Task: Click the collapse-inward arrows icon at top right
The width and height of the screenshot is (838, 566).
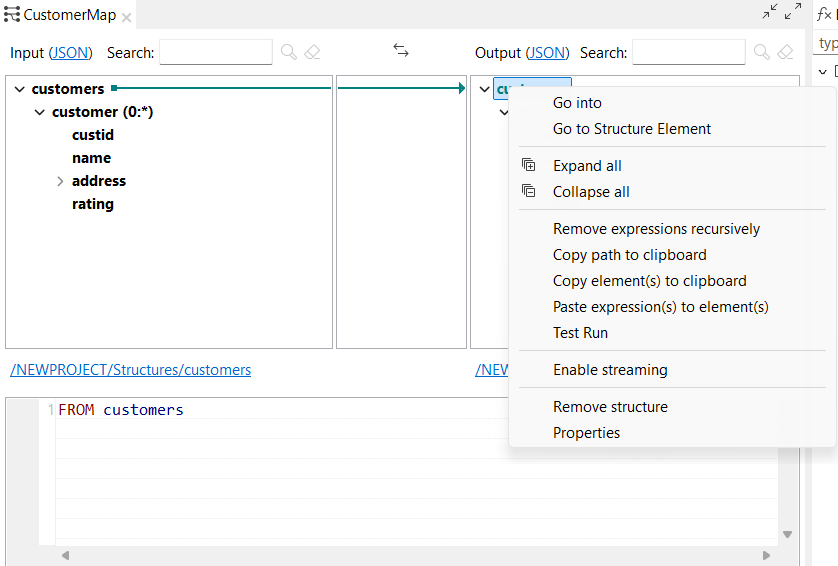Action: pyautogui.click(x=770, y=12)
